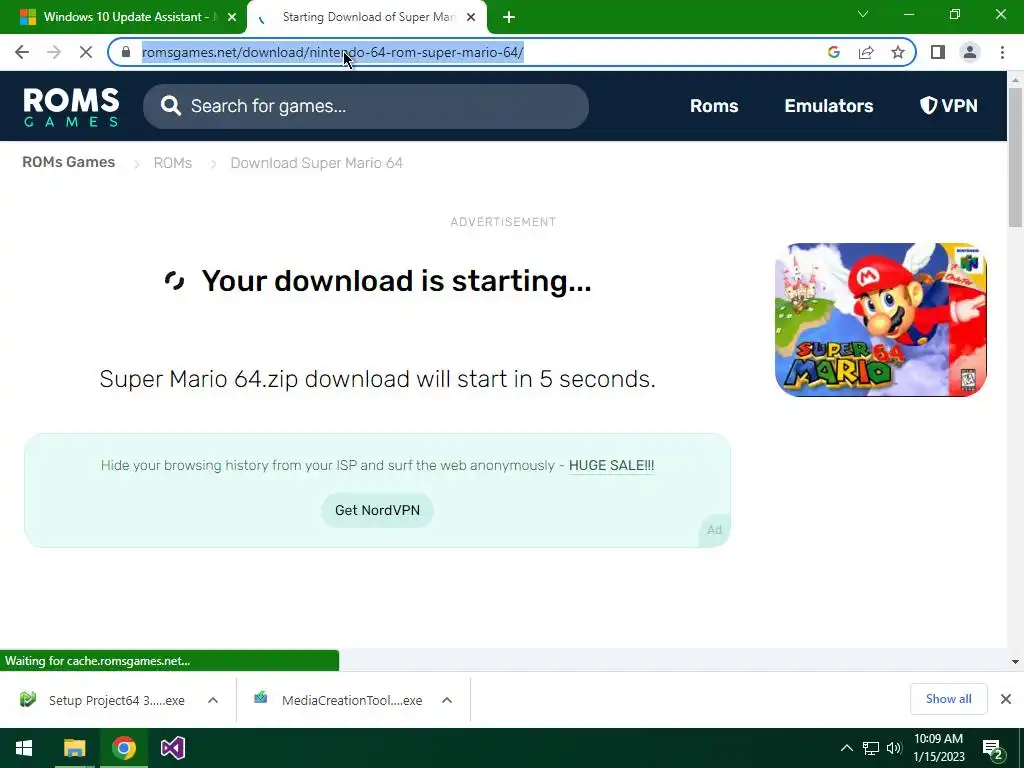Open the browser side panel

(x=938, y=52)
